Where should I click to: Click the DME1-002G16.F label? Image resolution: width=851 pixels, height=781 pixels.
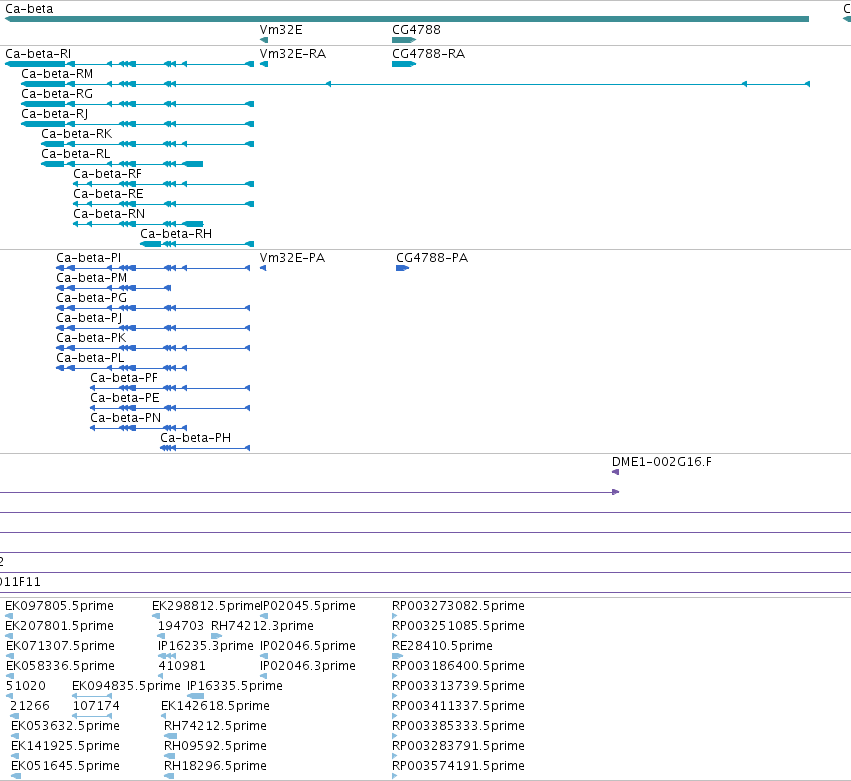[662, 462]
